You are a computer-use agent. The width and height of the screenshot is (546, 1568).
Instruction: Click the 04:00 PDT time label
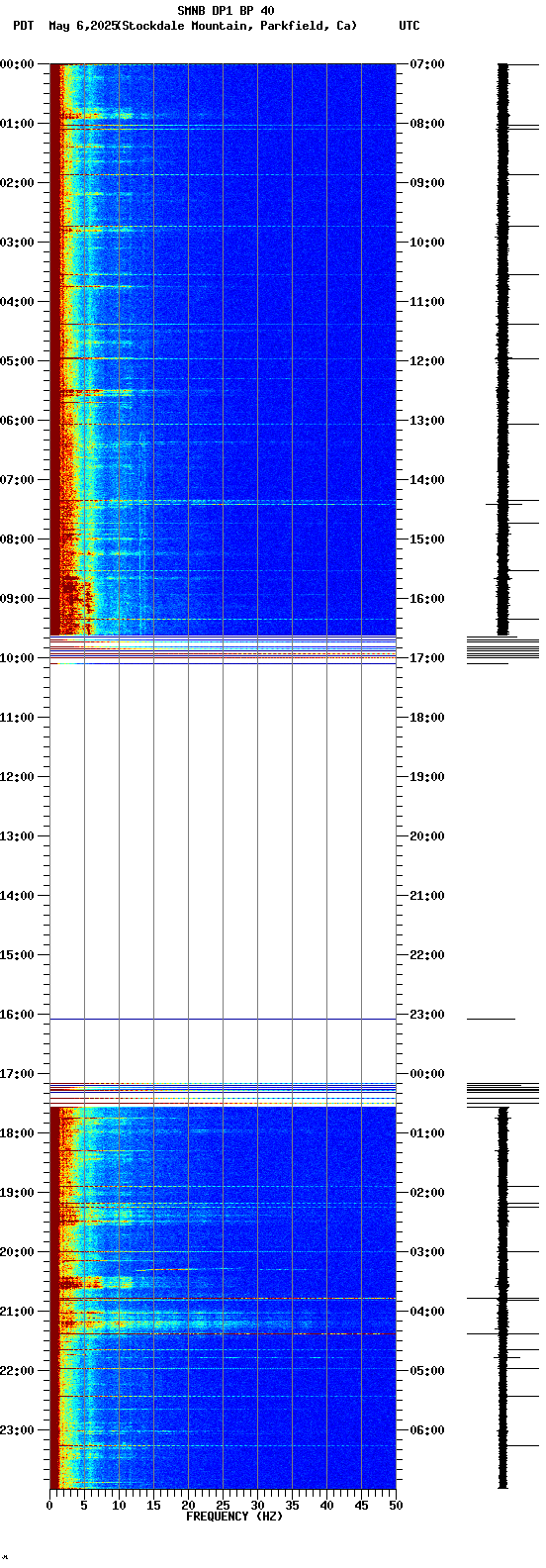[17, 302]
